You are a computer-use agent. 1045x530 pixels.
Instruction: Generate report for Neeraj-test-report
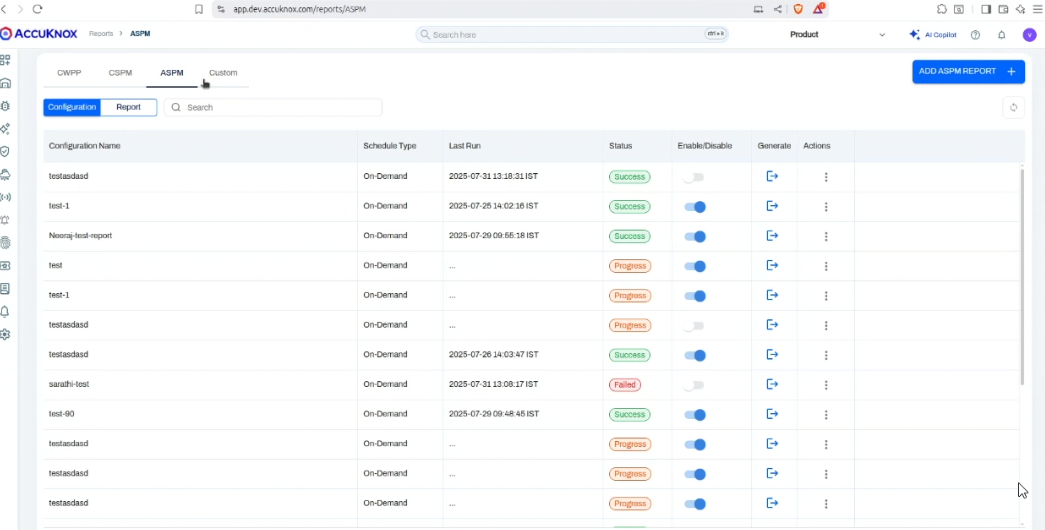pos(772,236)
